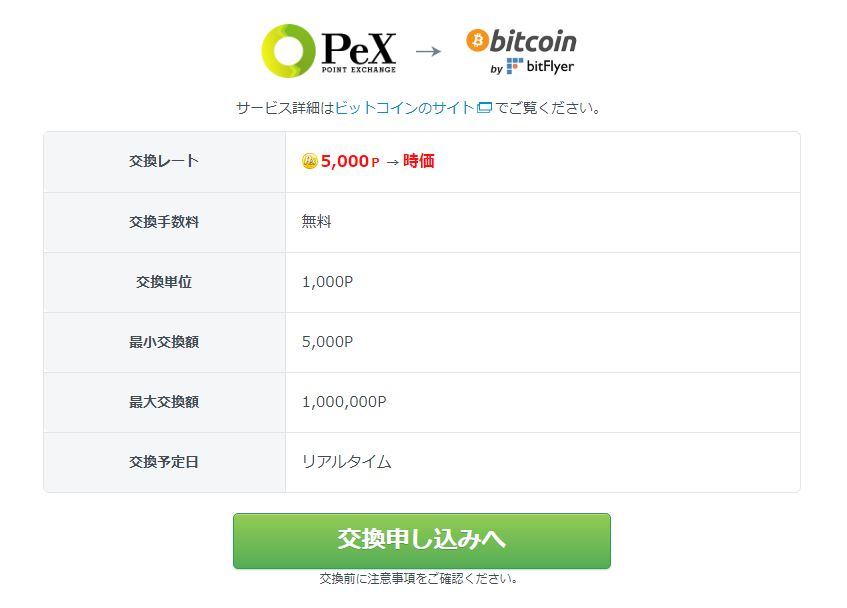
Task: Click the 交換手数料 row label
Action: click(164, 221)
